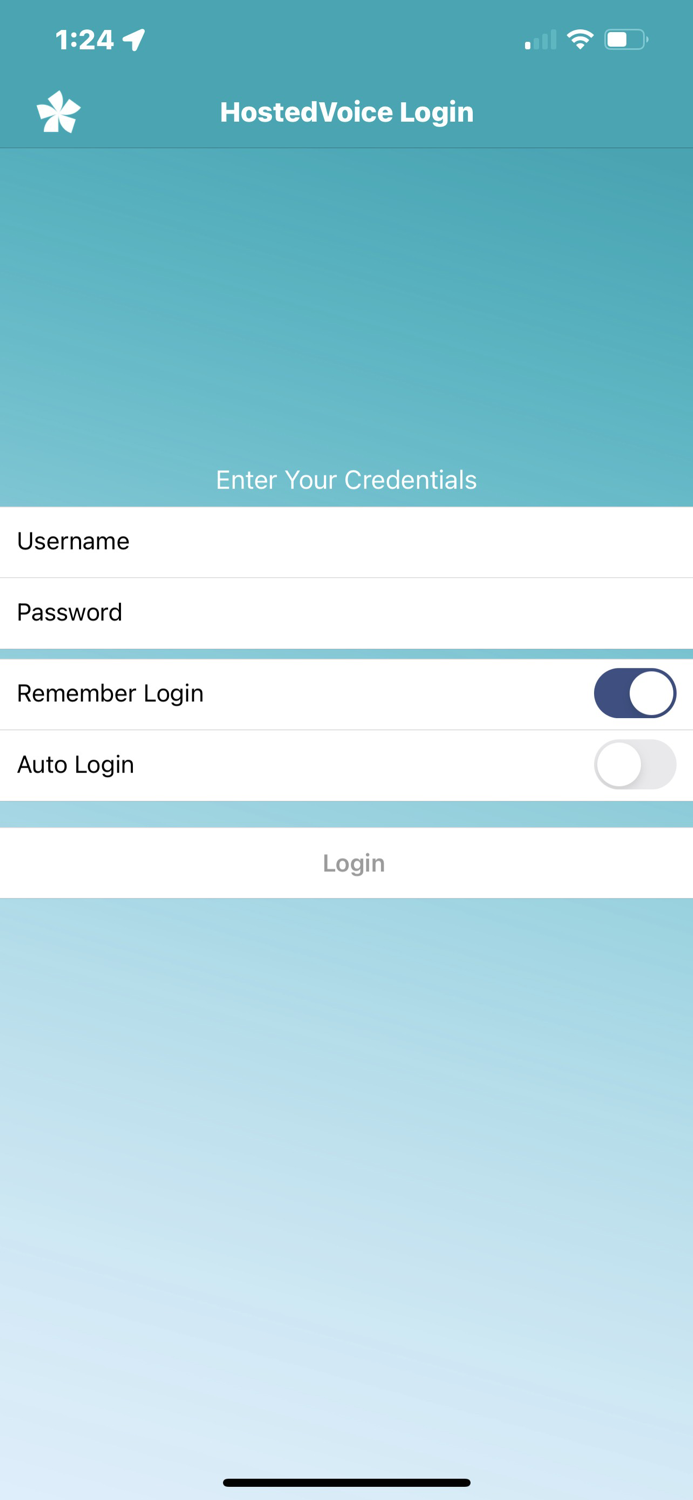The width and height of the screenshot is (693, 1500).
Task: Select the Enter Your Credentials banner
Action: pos(346,480)
